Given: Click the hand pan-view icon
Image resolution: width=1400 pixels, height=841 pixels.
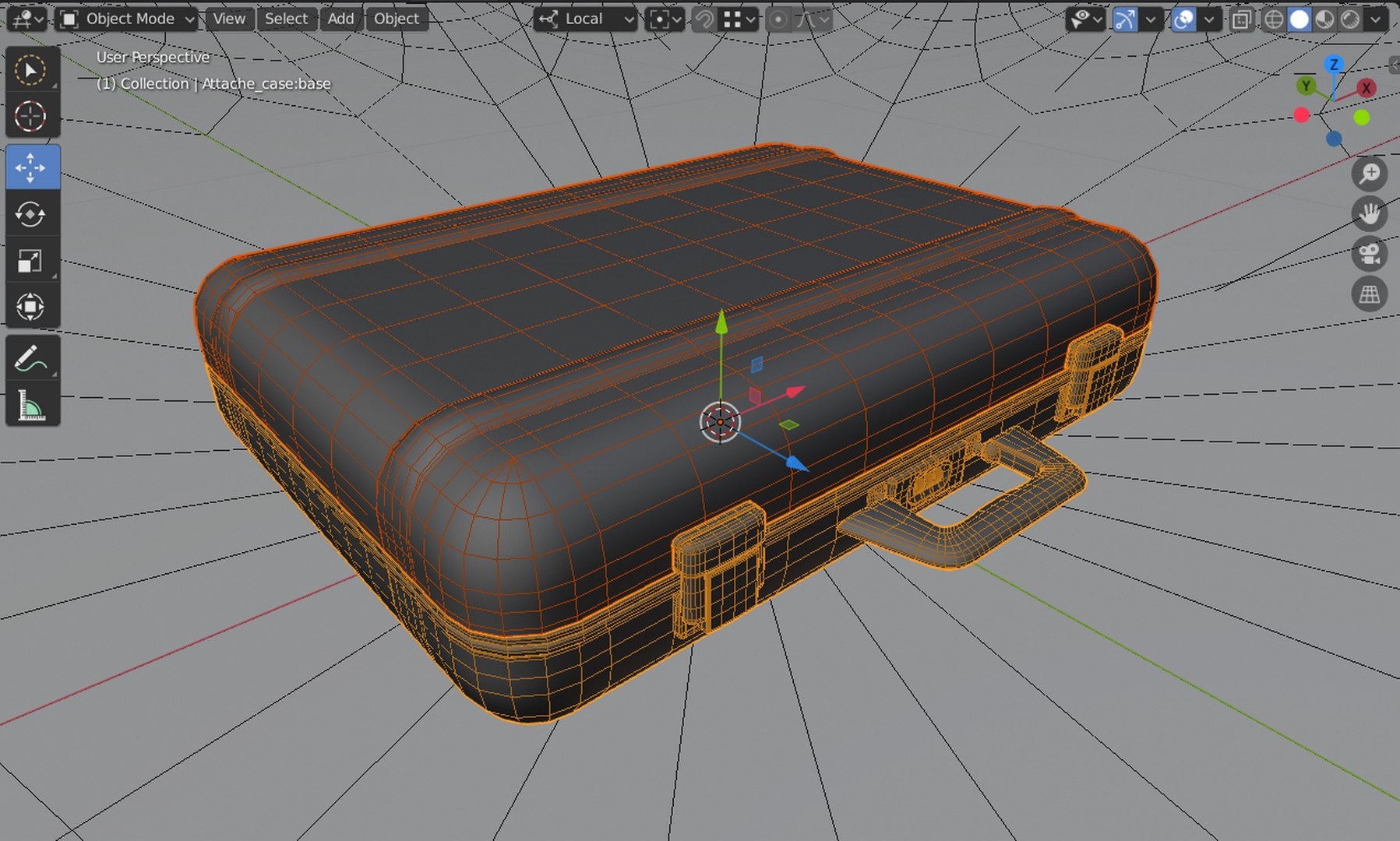Looking at the screenshot, I should point(1369,213).
